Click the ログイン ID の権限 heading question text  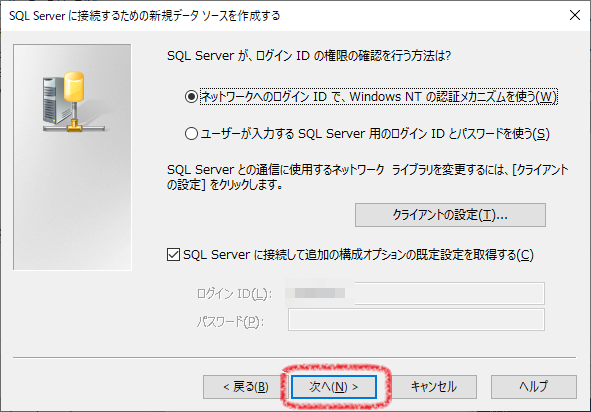point(309,56)
